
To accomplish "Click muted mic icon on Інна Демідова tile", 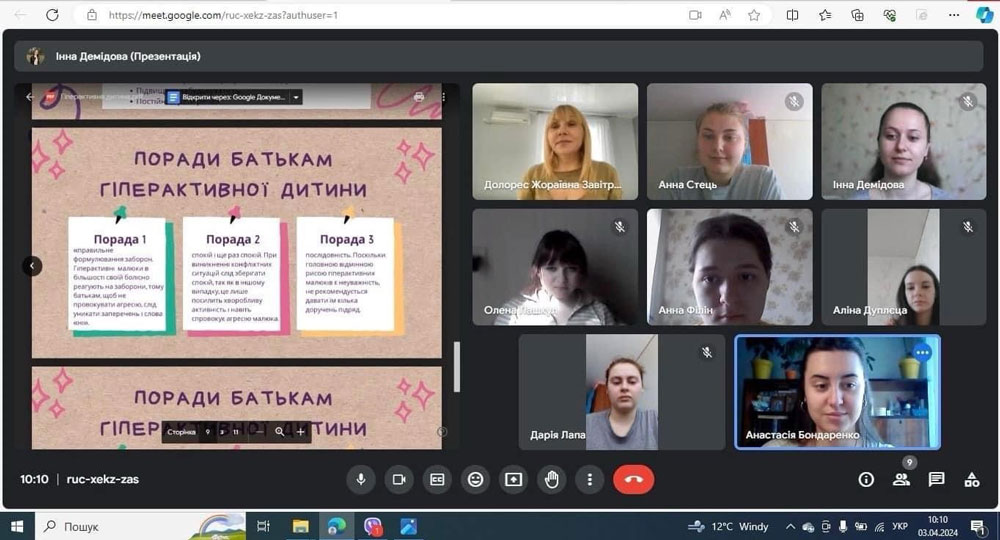I will [x=968, y=101].
